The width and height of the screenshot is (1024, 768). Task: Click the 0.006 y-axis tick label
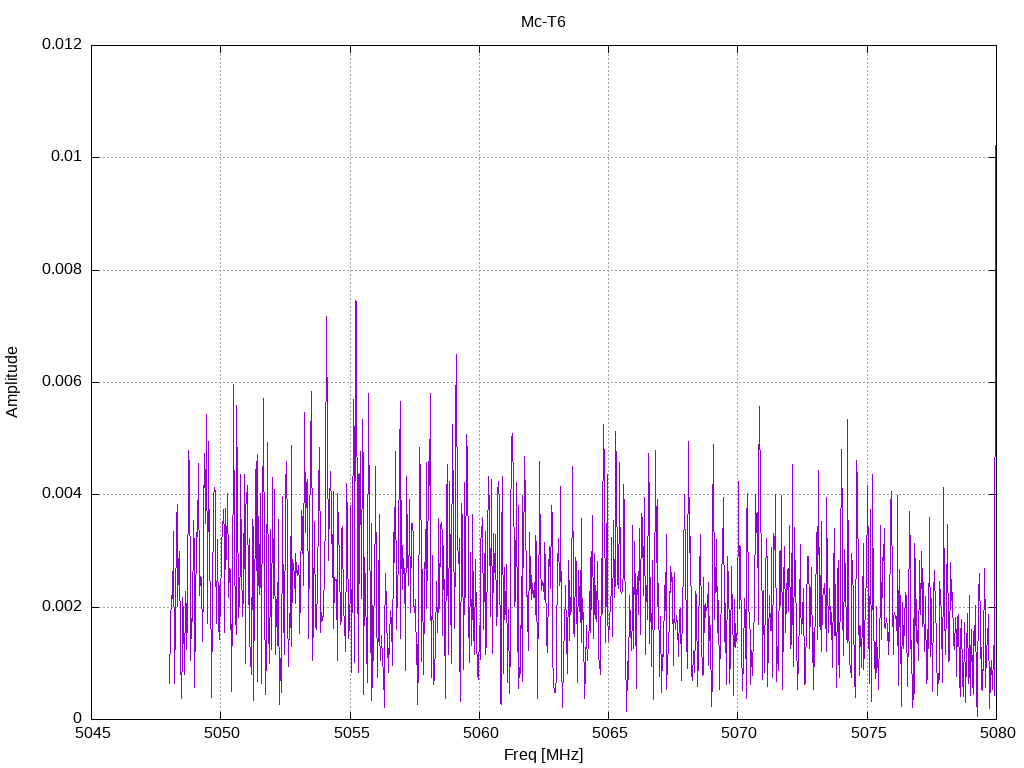point(62,382)
